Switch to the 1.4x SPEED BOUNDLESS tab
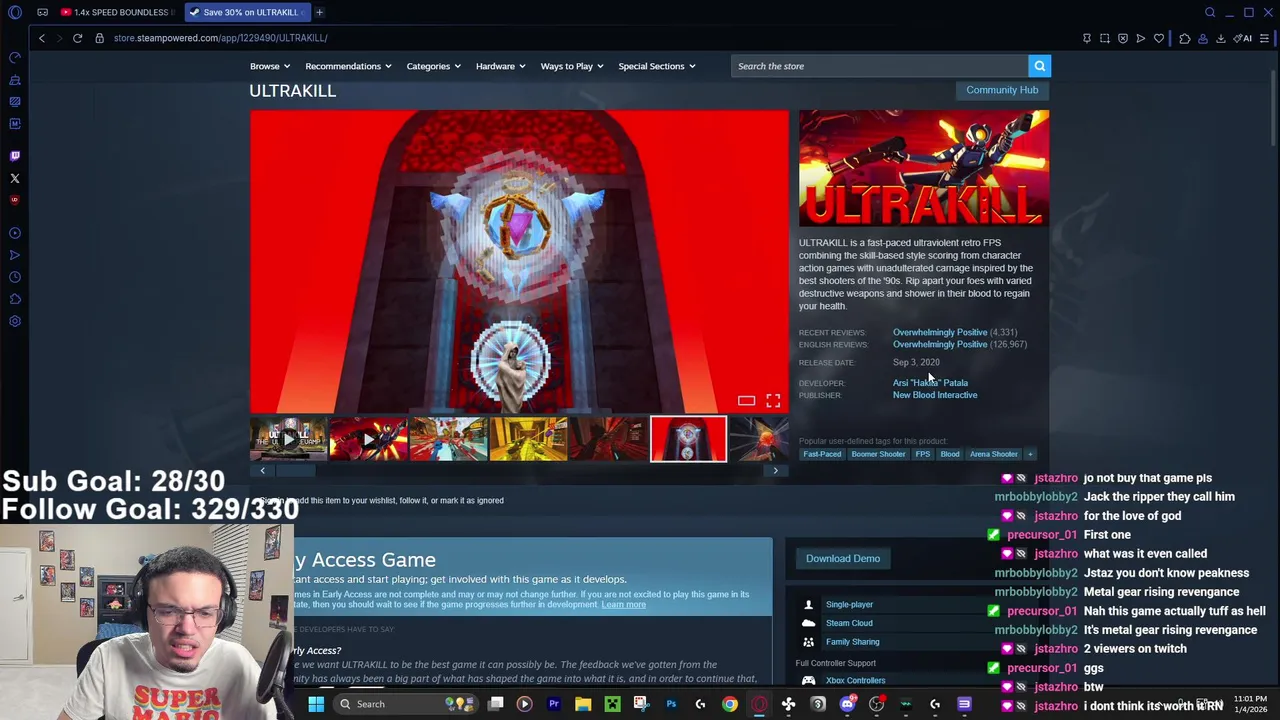Screen dimensions: 1280x720 (x=117, y=12)
